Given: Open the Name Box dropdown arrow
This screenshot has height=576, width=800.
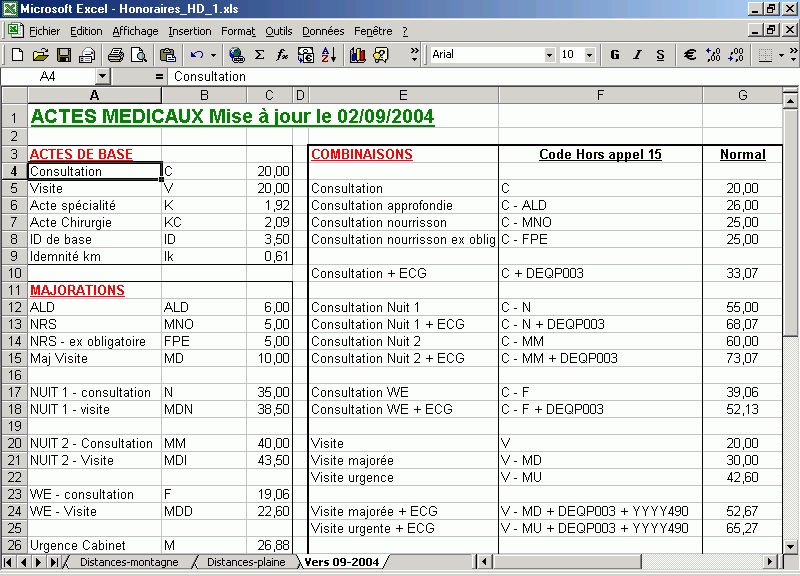Looking at the screenshot, I should click(103, 77).
